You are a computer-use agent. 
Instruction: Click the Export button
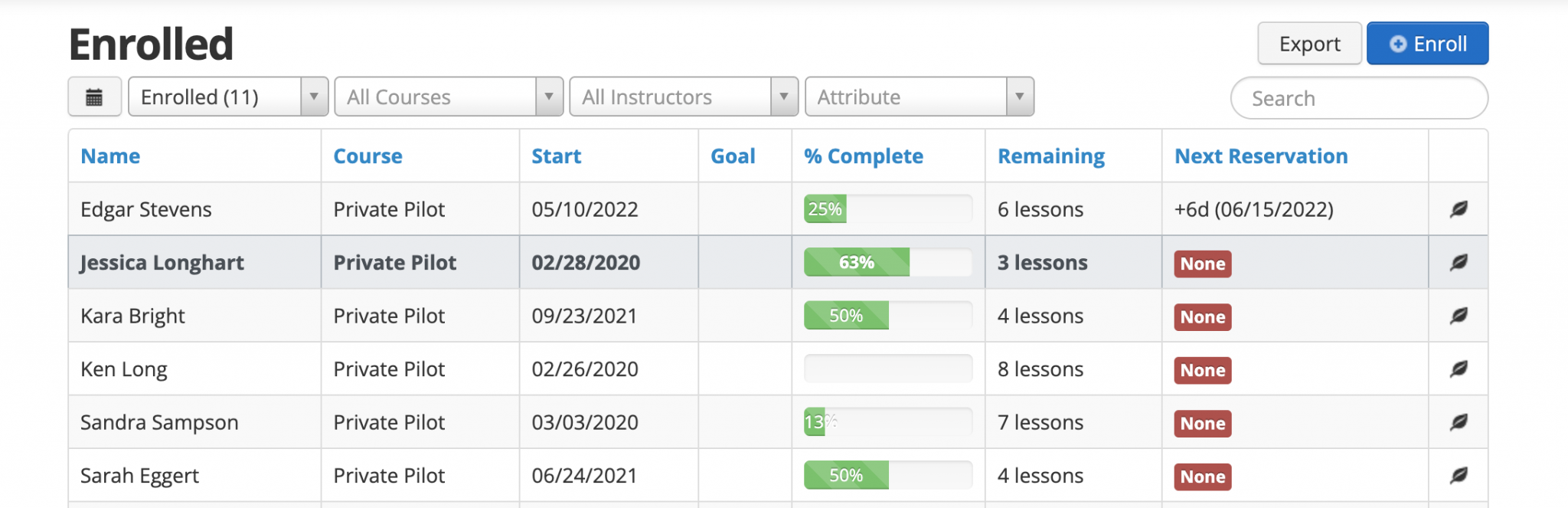(x=1309, y=44)
